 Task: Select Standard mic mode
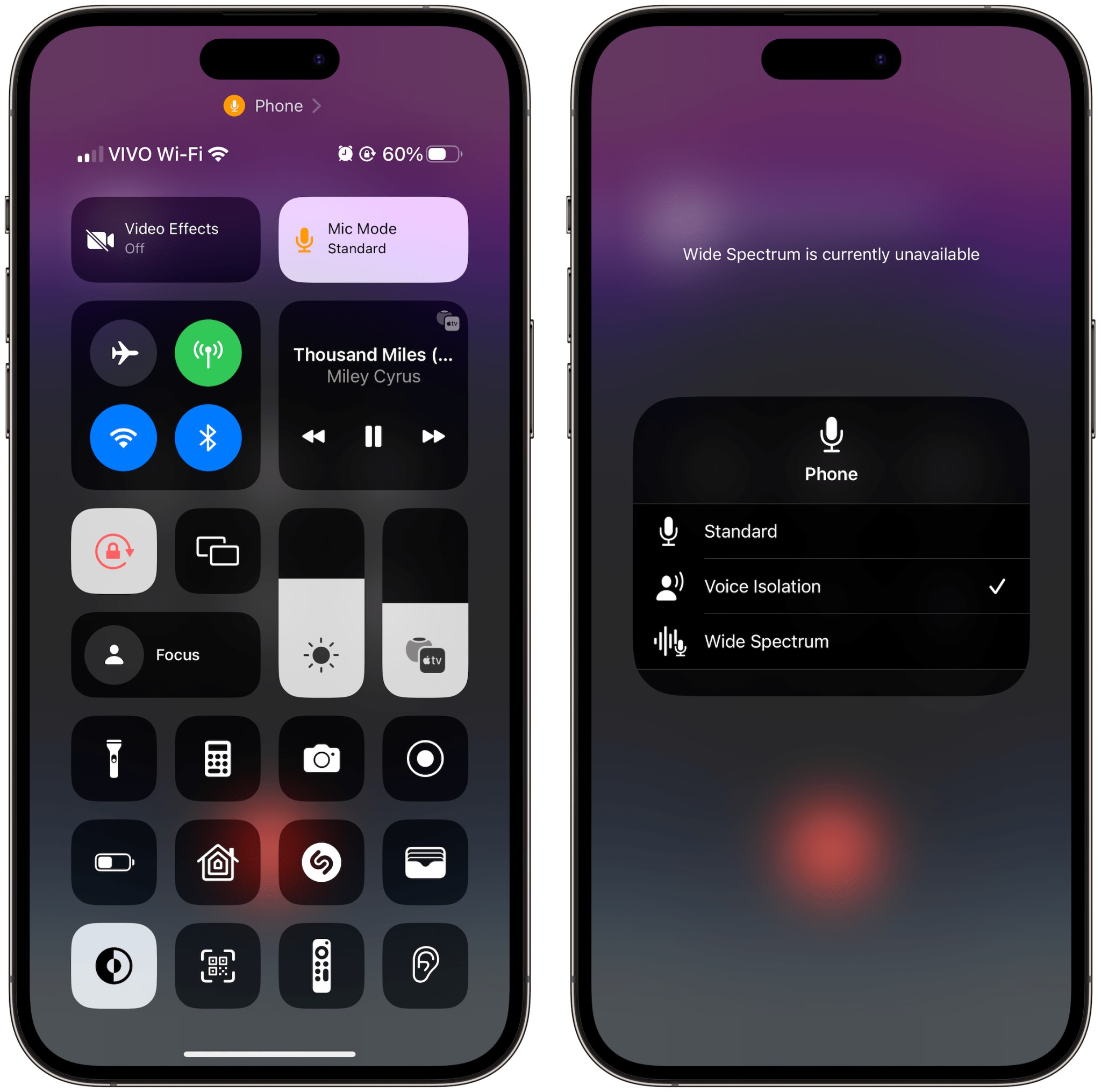point(830,530)
